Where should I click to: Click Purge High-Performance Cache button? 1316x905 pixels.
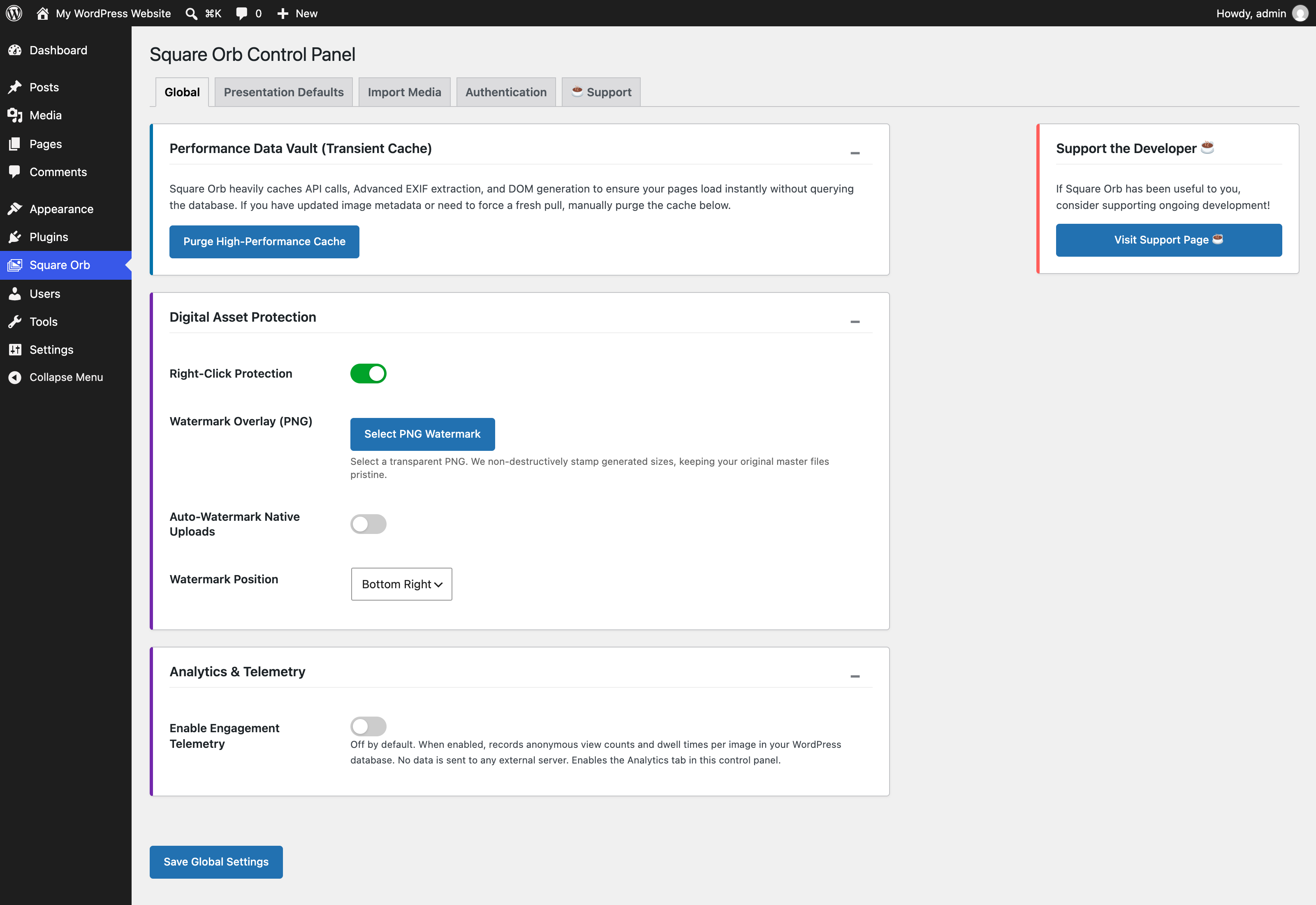[x=264, y=241]
